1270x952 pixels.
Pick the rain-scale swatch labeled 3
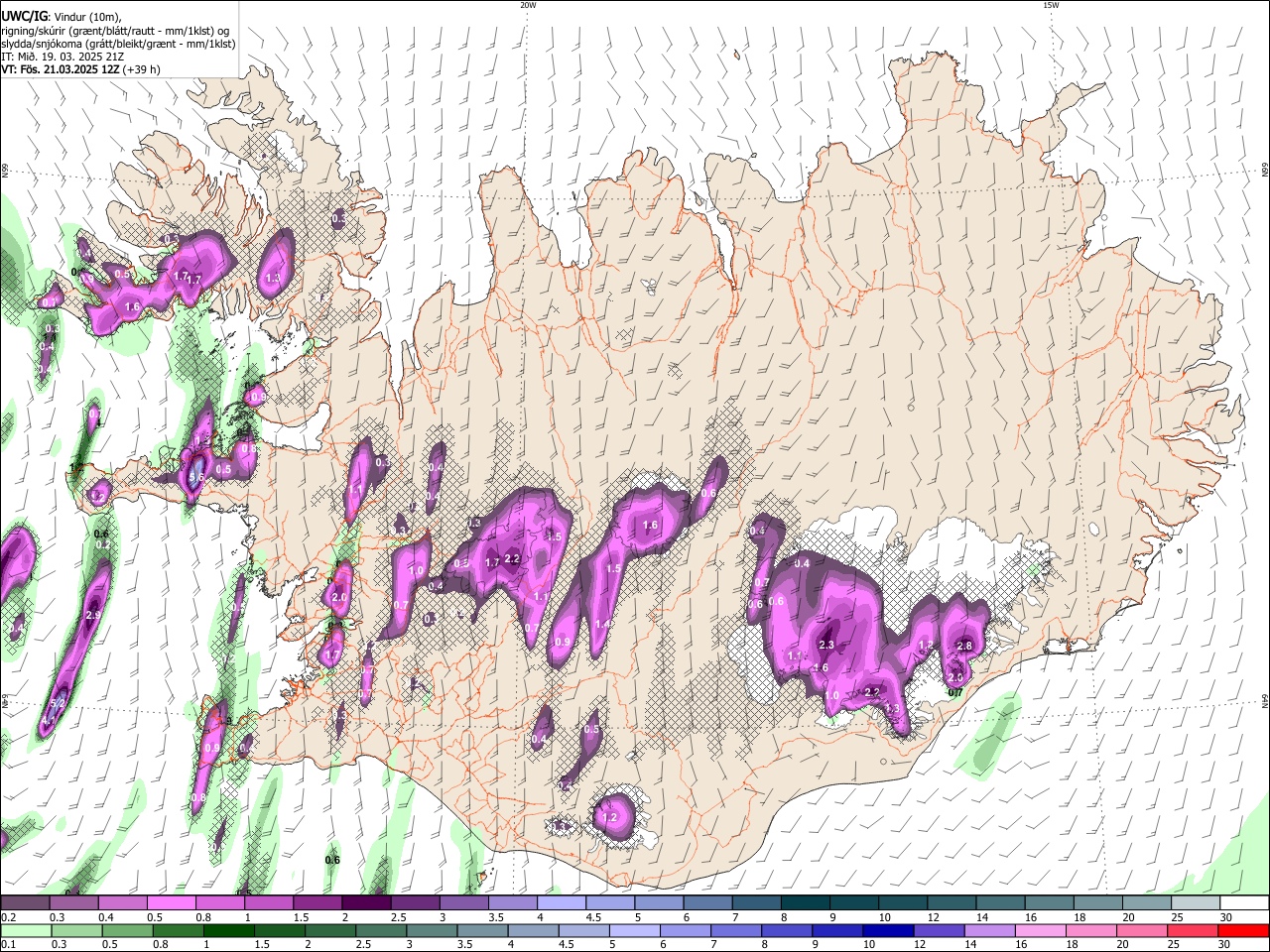pos(432,931)
